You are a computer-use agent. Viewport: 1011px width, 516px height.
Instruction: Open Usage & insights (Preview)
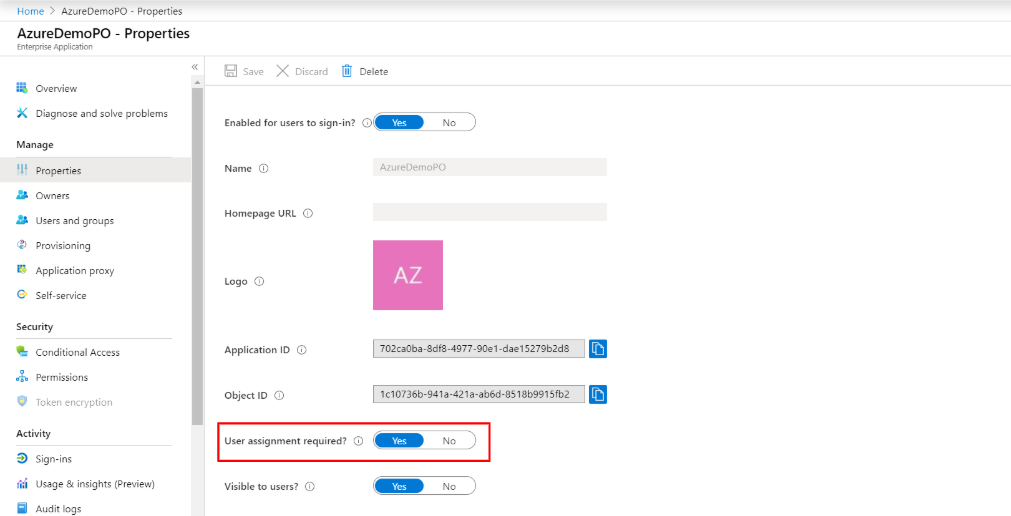[94, 484]
